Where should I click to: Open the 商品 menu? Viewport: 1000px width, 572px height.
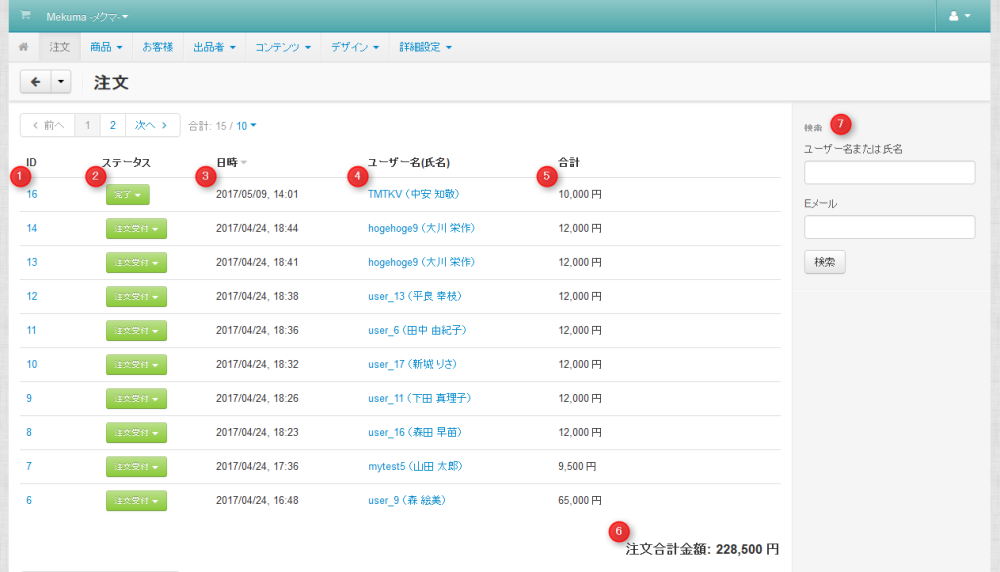coord(106,47)
